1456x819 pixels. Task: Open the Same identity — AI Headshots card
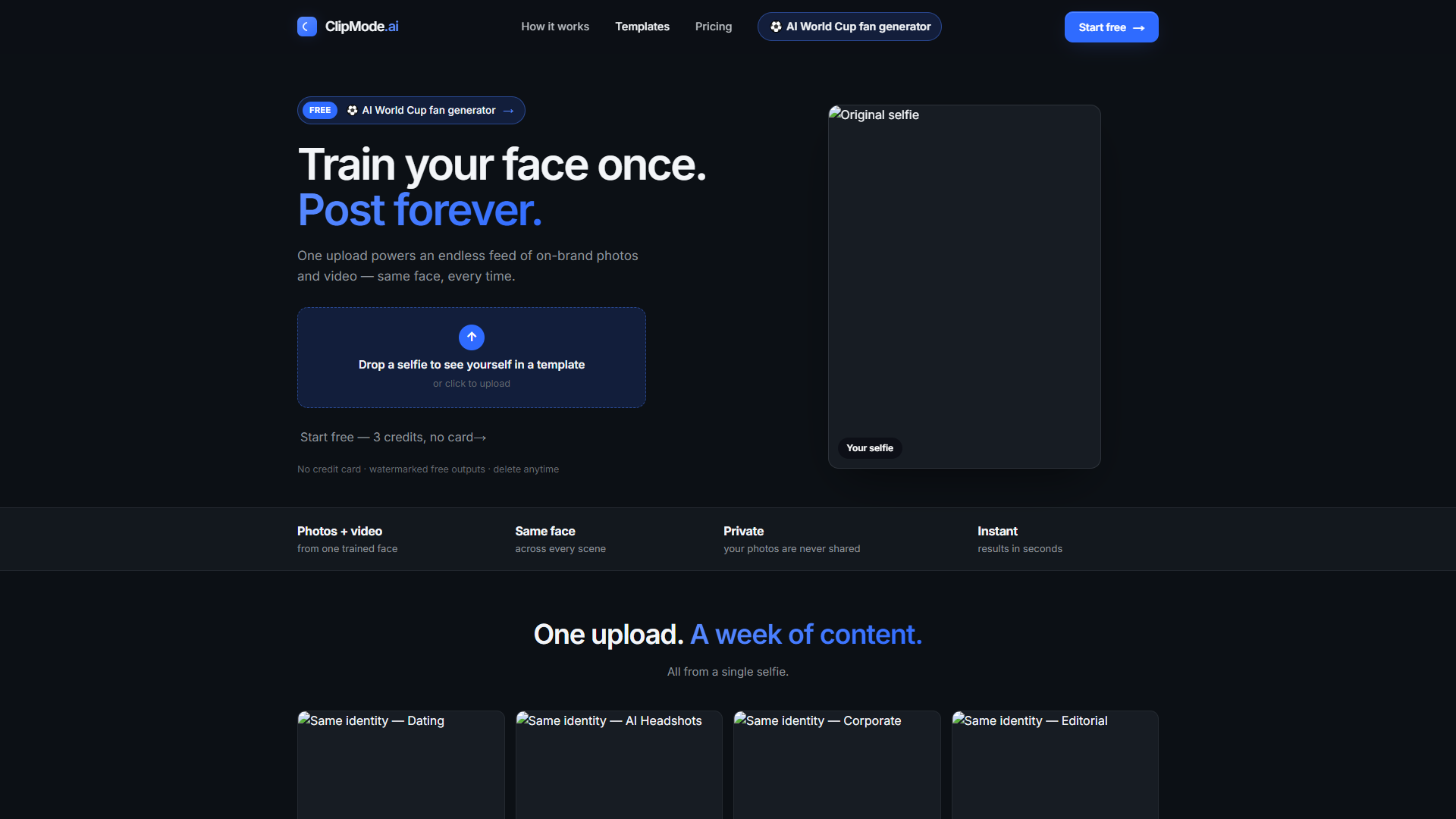619,764
